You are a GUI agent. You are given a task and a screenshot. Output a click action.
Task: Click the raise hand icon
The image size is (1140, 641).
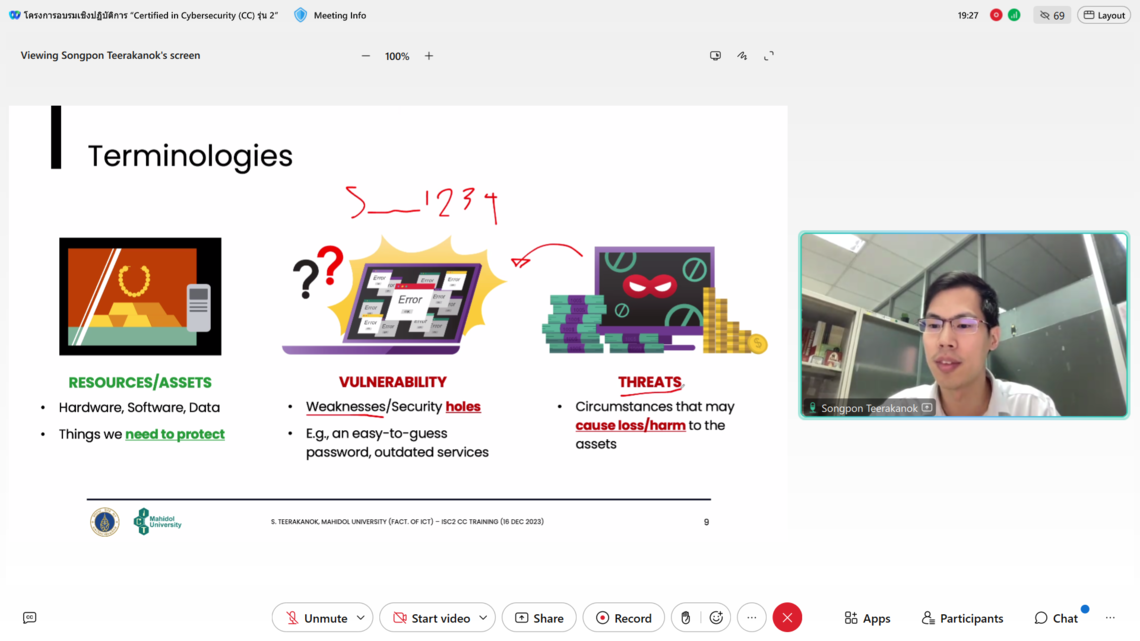coord(685,618)
